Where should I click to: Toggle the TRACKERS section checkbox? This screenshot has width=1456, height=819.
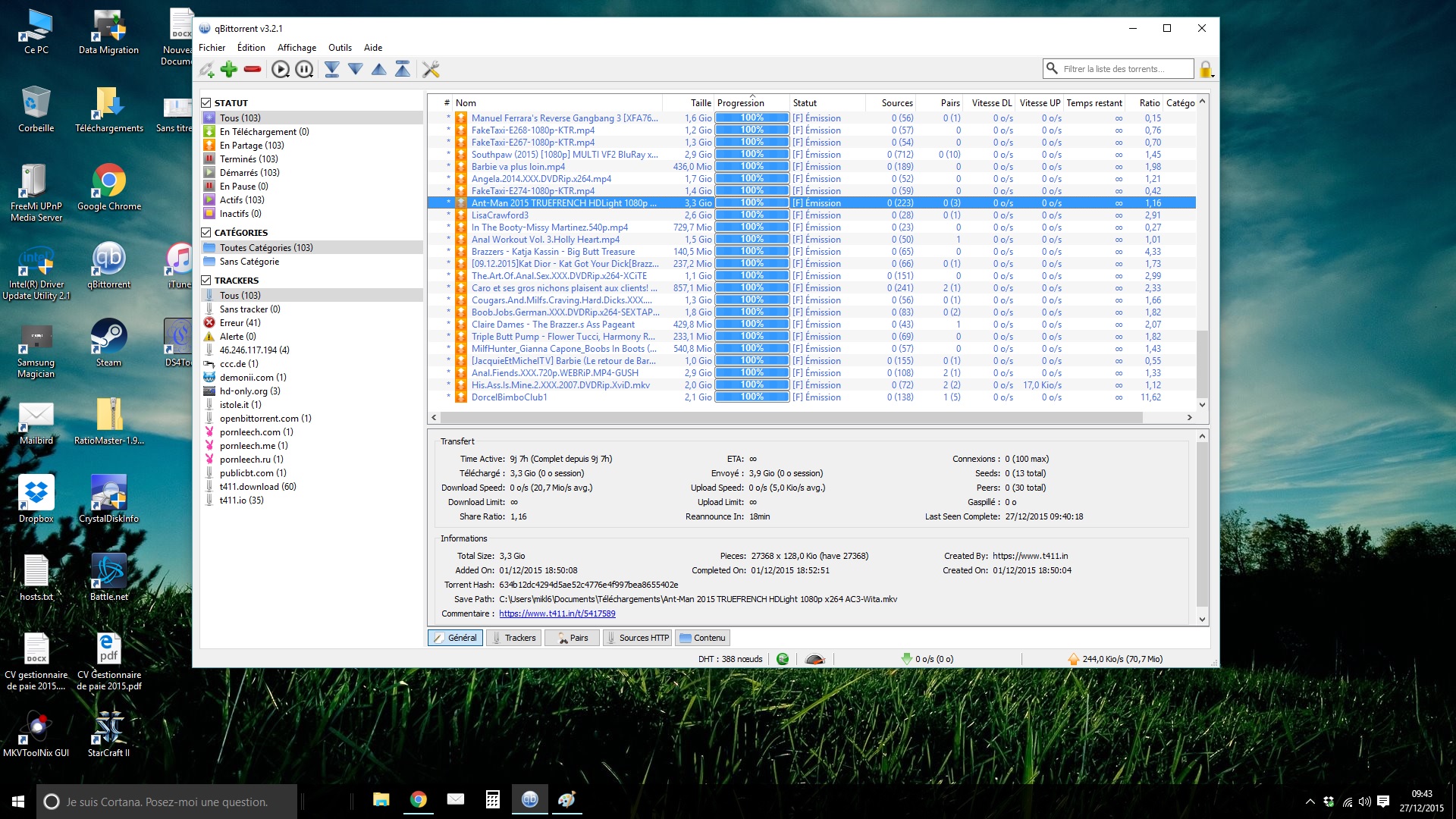click(x=206, y=280)
